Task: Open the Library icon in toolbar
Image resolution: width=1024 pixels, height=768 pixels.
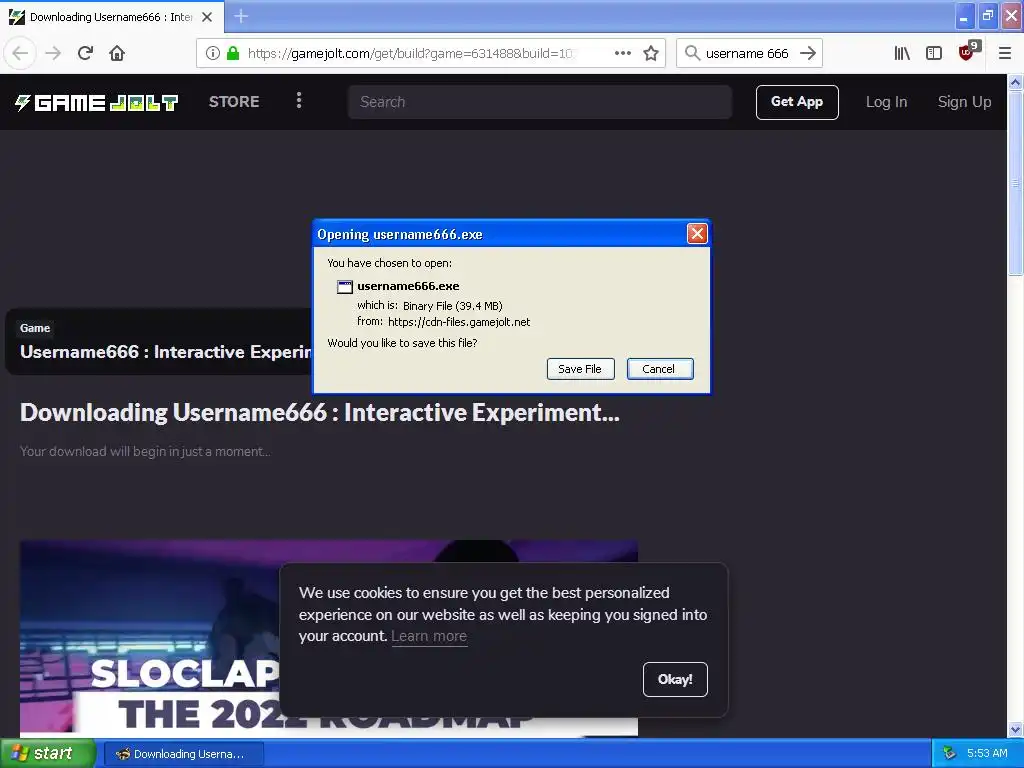Action: [x=902, y=53]
